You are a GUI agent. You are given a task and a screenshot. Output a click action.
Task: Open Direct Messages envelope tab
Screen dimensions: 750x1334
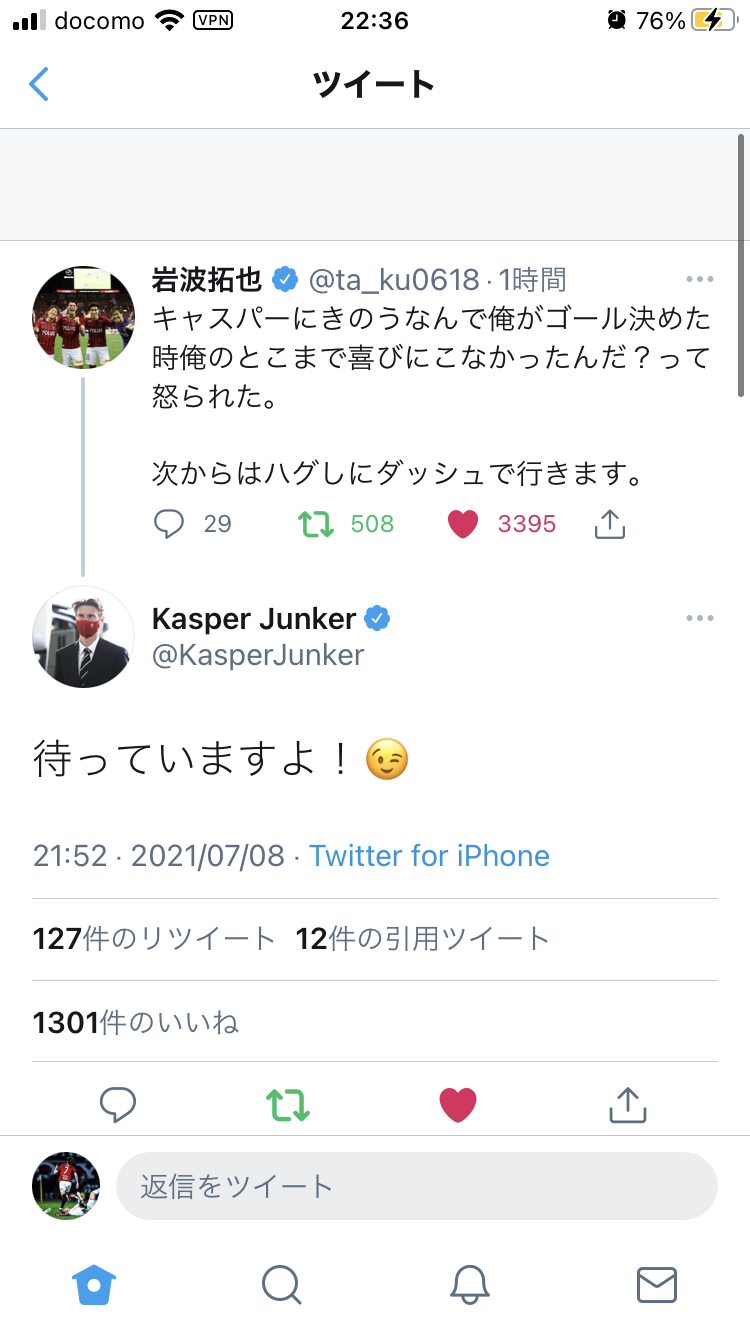pos(656,1284)
